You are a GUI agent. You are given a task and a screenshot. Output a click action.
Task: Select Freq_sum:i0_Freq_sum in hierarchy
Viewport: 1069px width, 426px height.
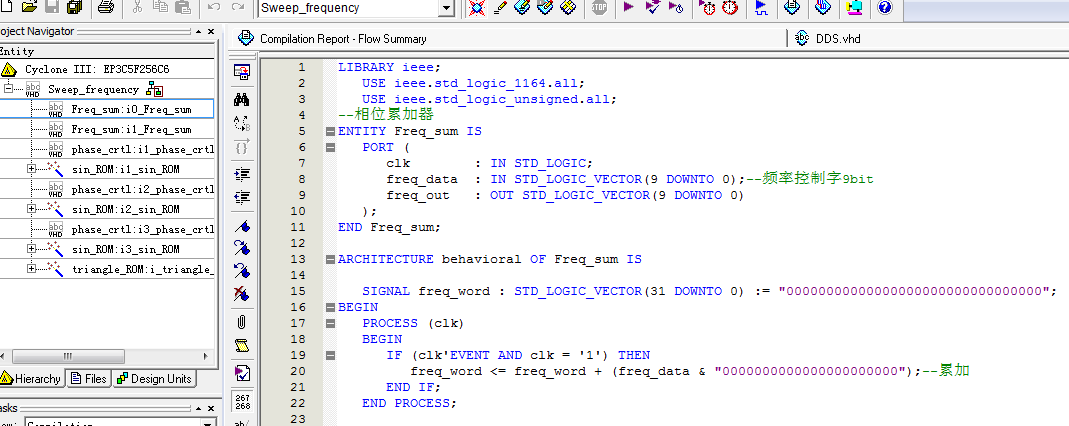(x=131, y=109)
